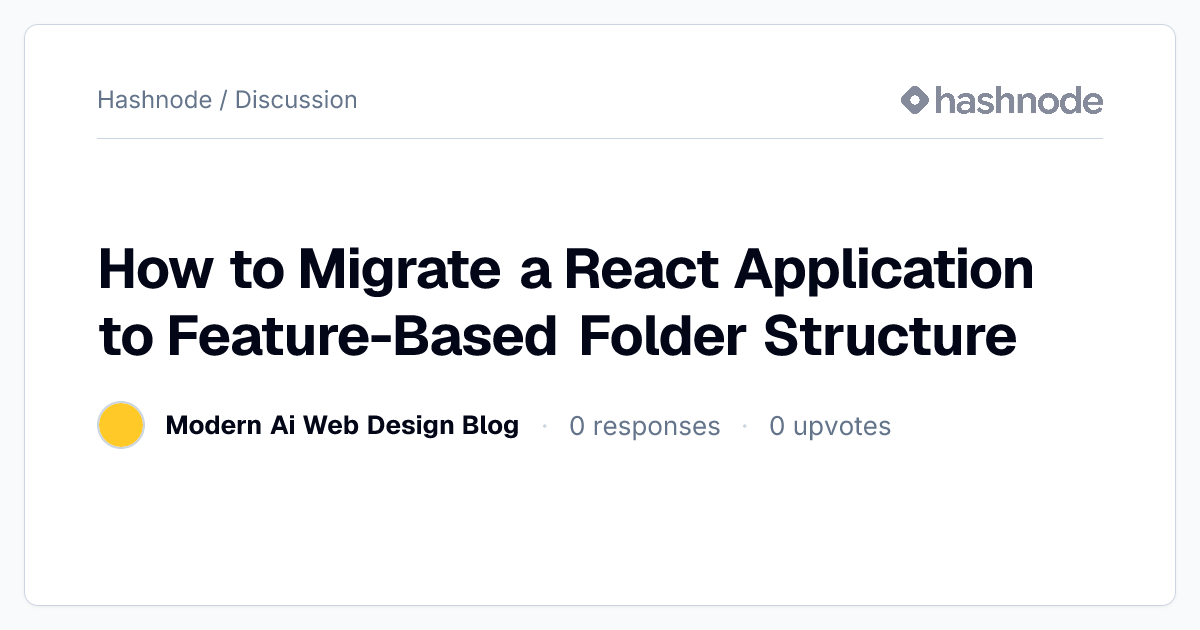This screenshot has width=1200, height=630.
Task: Click the hashnode wordmark text
Action: pos(1019,100)
